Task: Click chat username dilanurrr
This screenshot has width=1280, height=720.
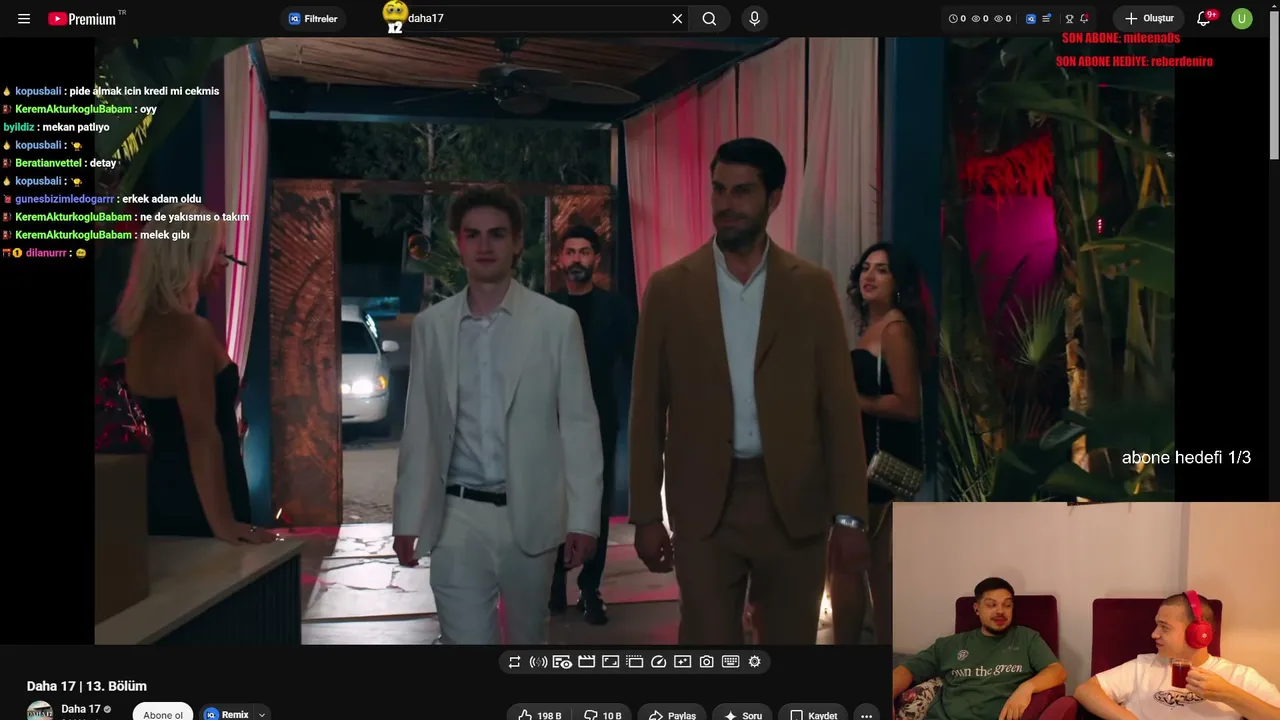Action: pyautogui.click(x=47, y=253)
